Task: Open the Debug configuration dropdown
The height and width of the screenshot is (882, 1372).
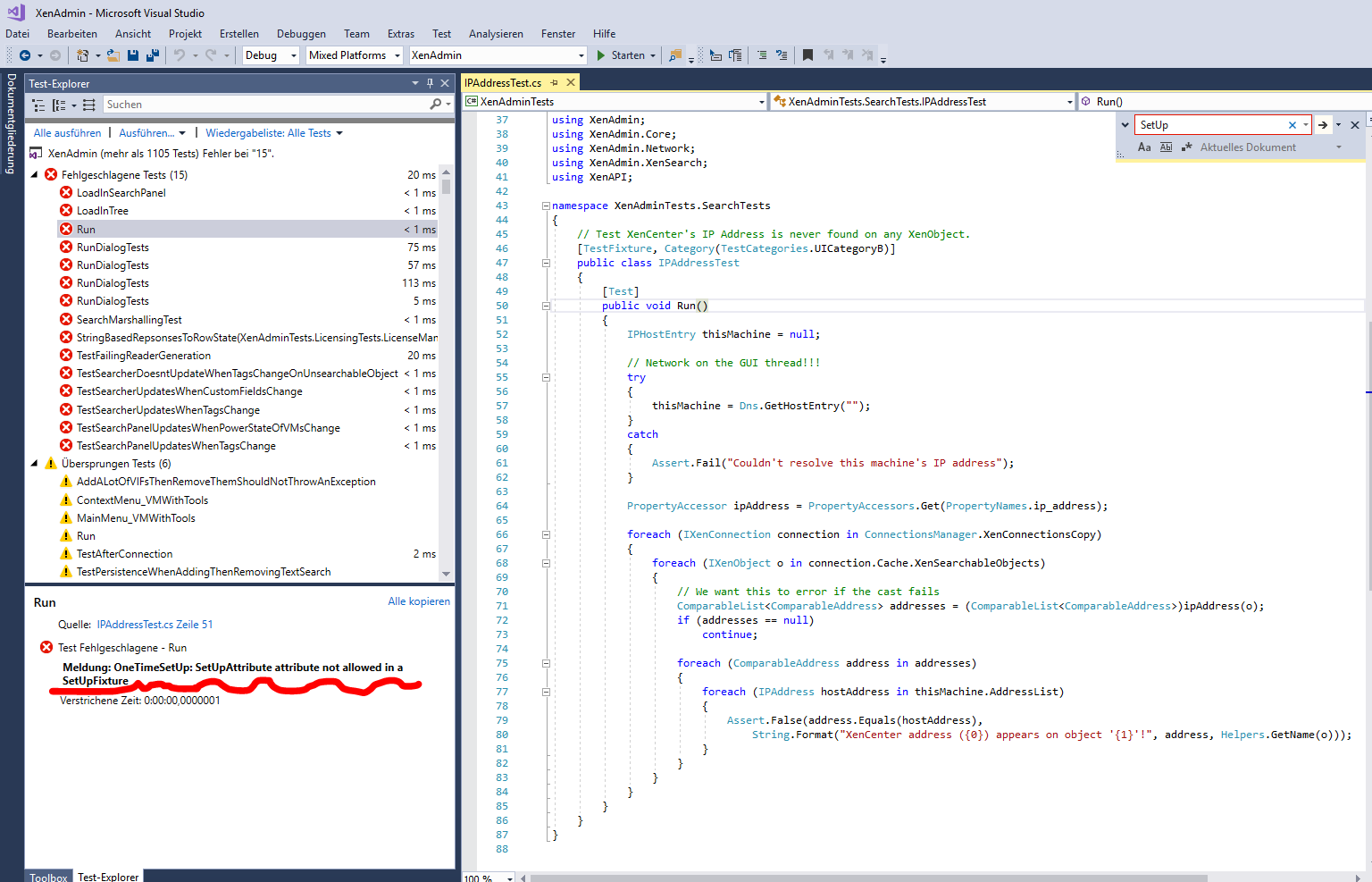Action: (272, 55)
